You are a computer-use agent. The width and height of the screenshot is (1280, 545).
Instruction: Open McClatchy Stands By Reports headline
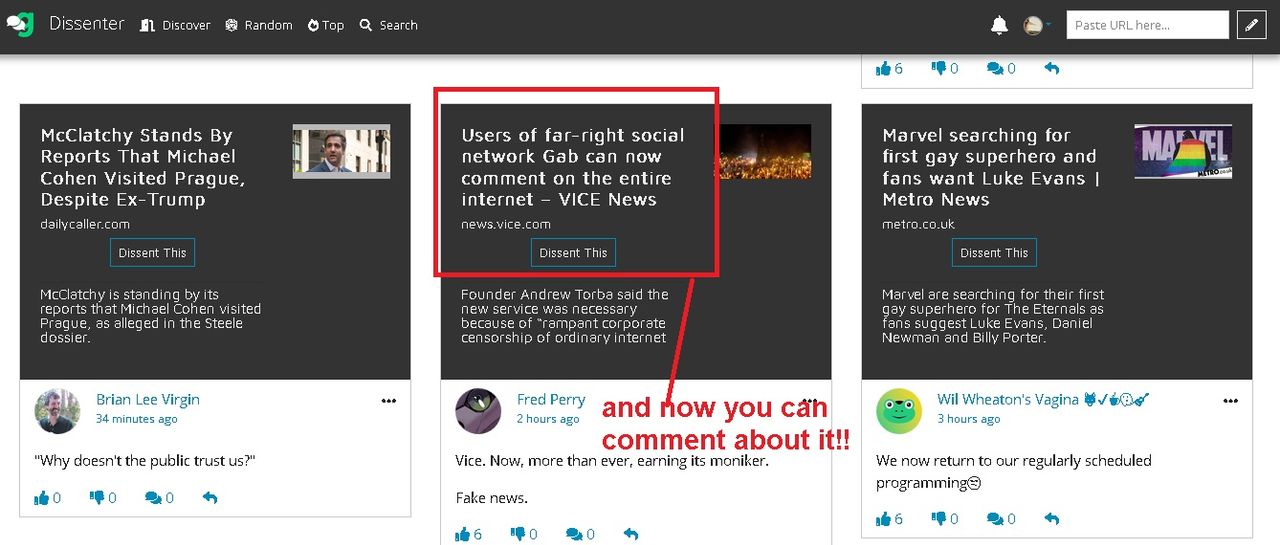click(x=143, y=167)
